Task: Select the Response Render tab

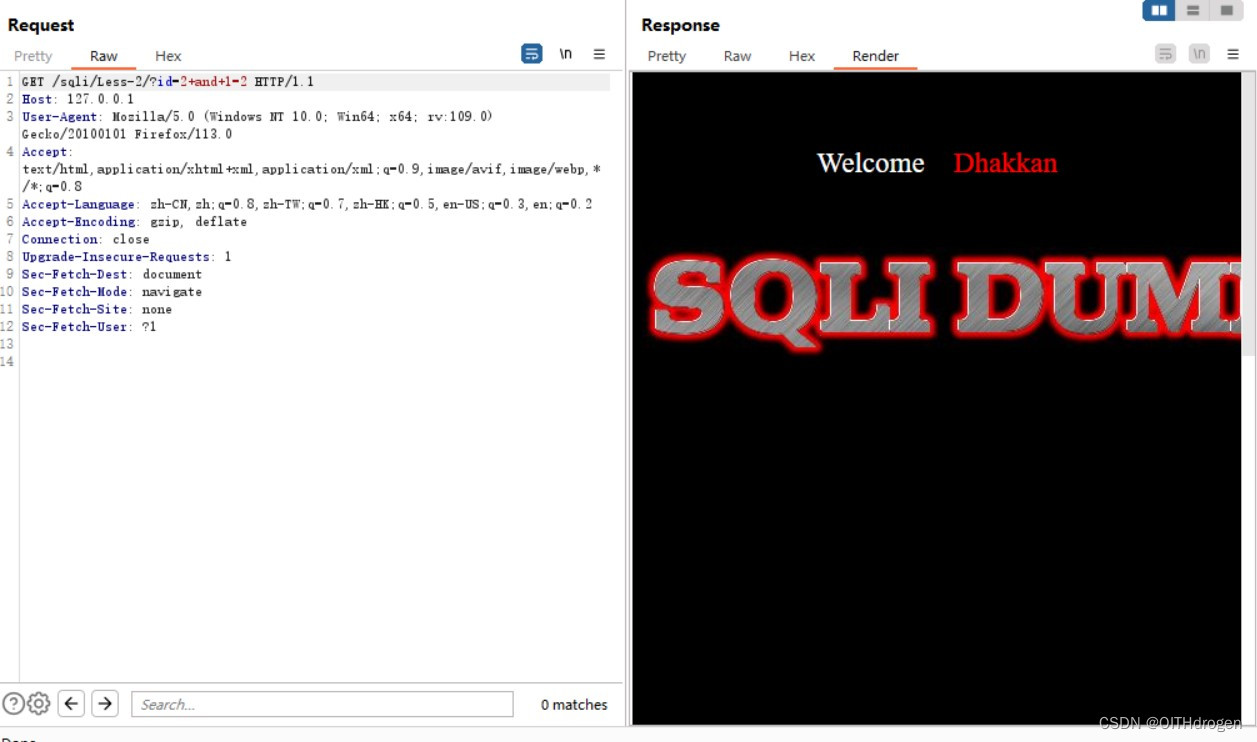Action: coord(876,56)
